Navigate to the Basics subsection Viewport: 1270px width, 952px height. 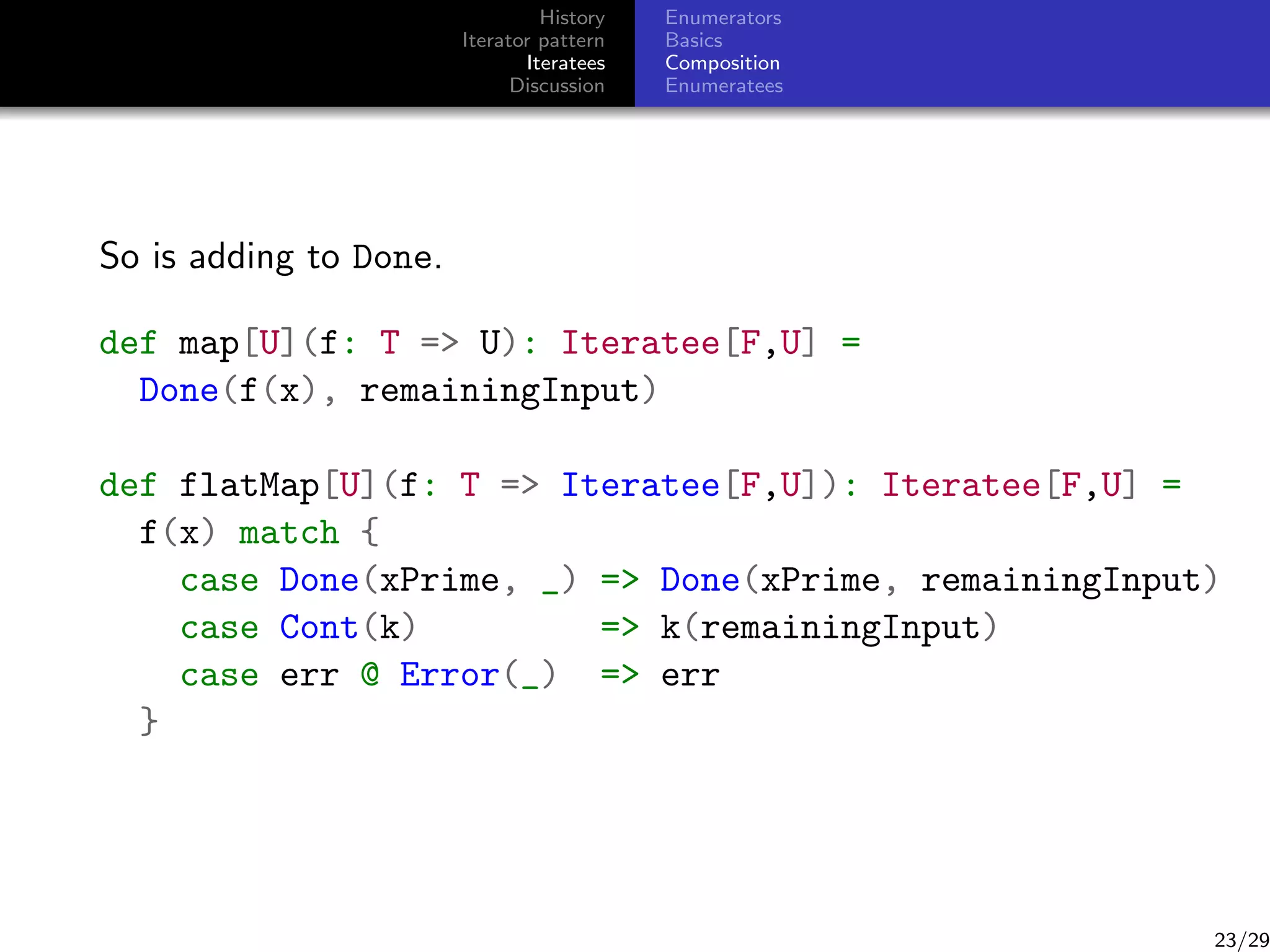694,40
